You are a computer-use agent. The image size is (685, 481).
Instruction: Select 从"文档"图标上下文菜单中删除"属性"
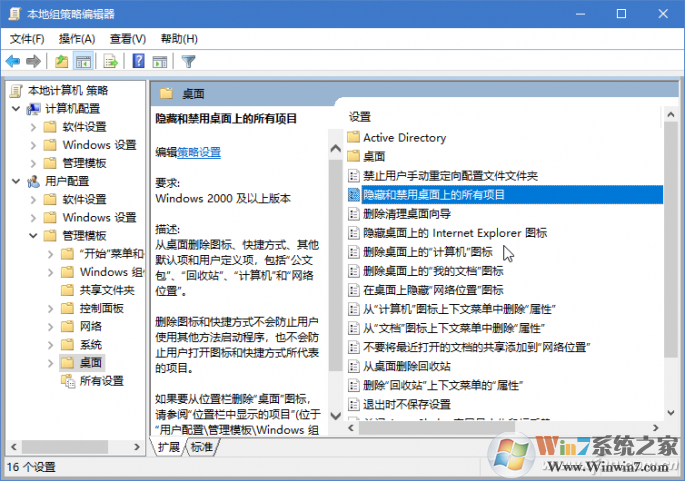click(x=453, y=328)
